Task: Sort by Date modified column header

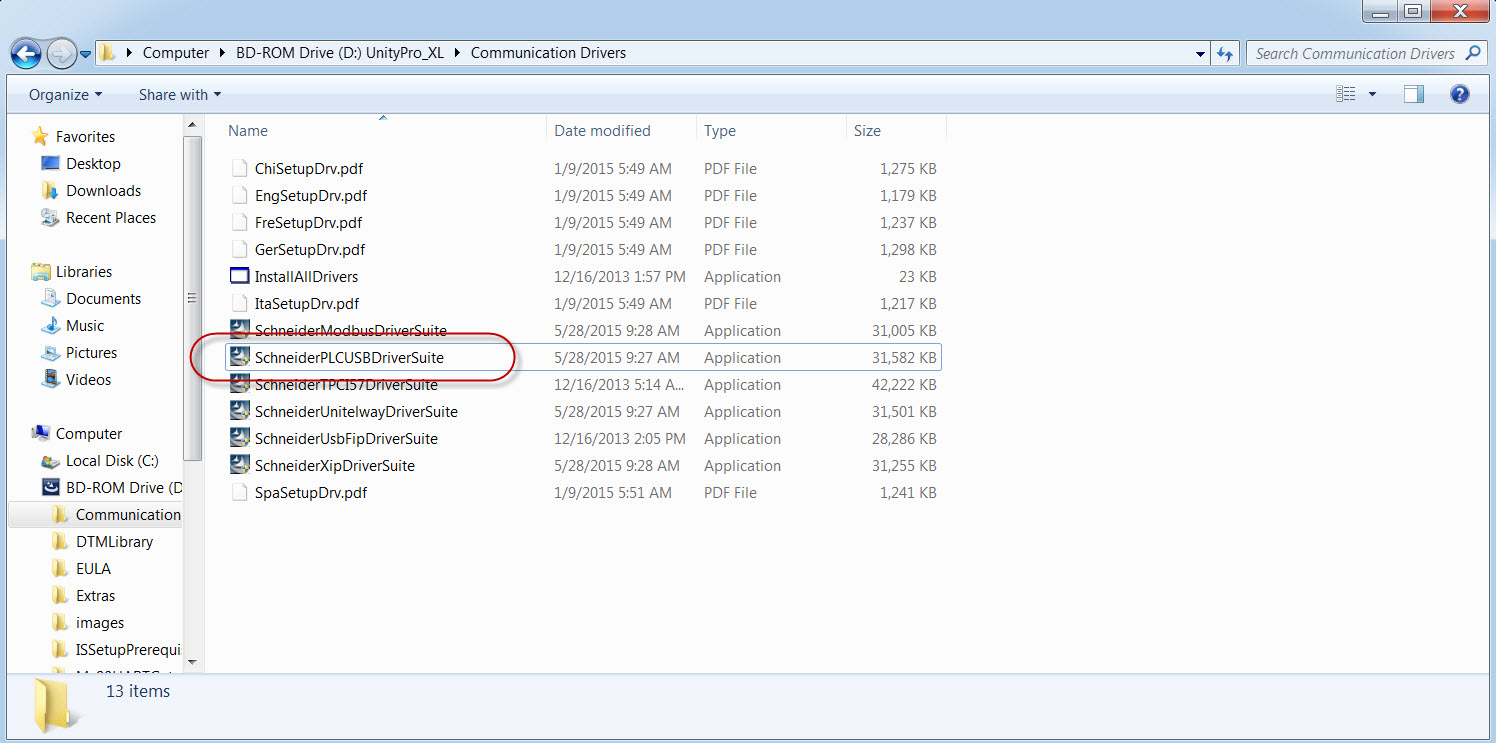Action: click(602, 131)
